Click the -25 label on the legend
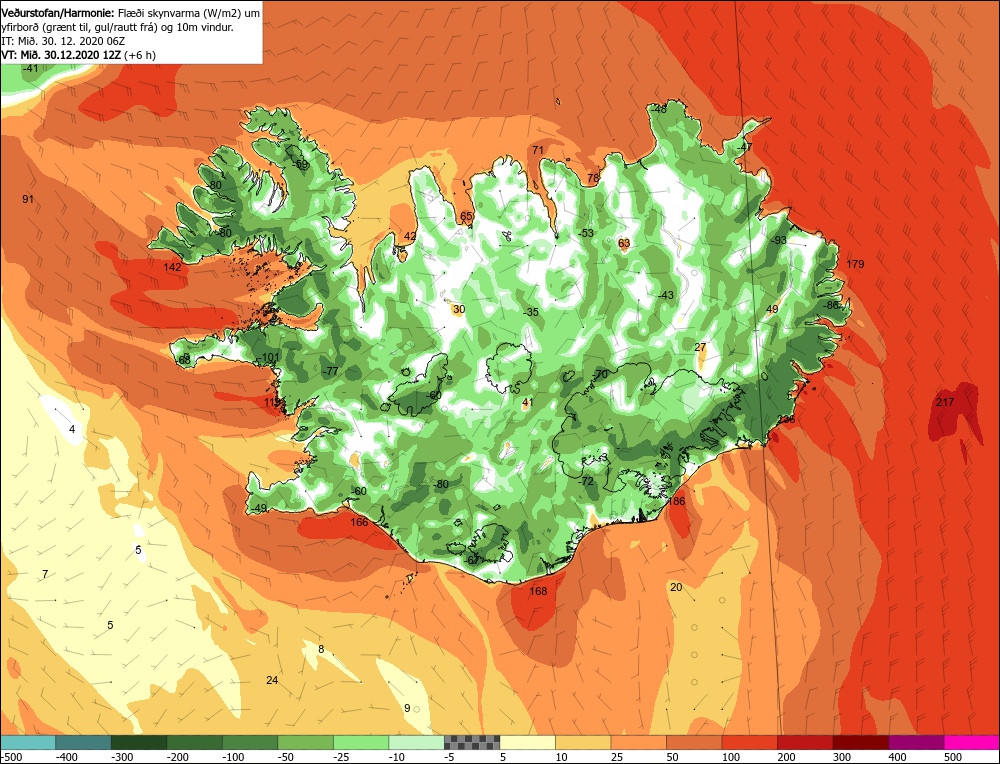This screenshot has height=764, width=1000. coord(341,758)
